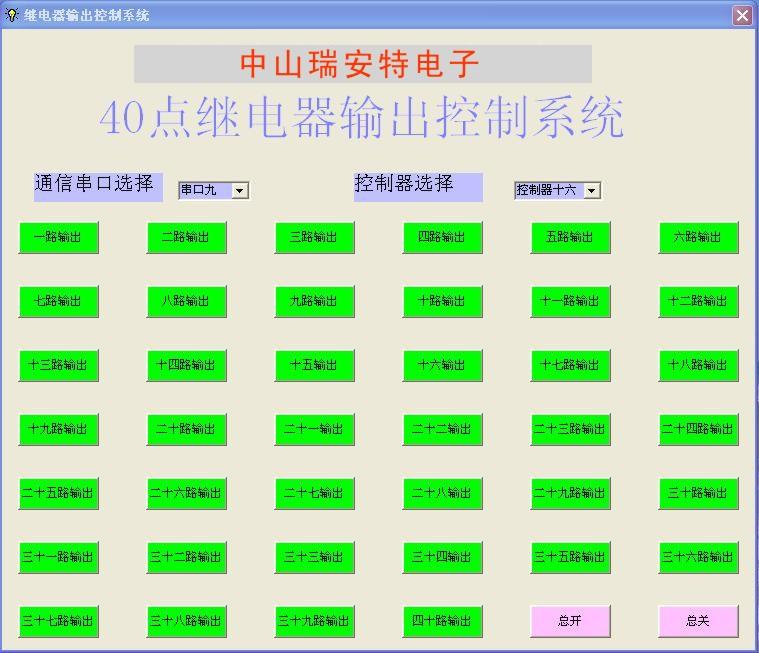The width and height of the screenshot is (759, 653).
Task: Select the 二十八输出 relay button
Action: click(x=442, y=493)
